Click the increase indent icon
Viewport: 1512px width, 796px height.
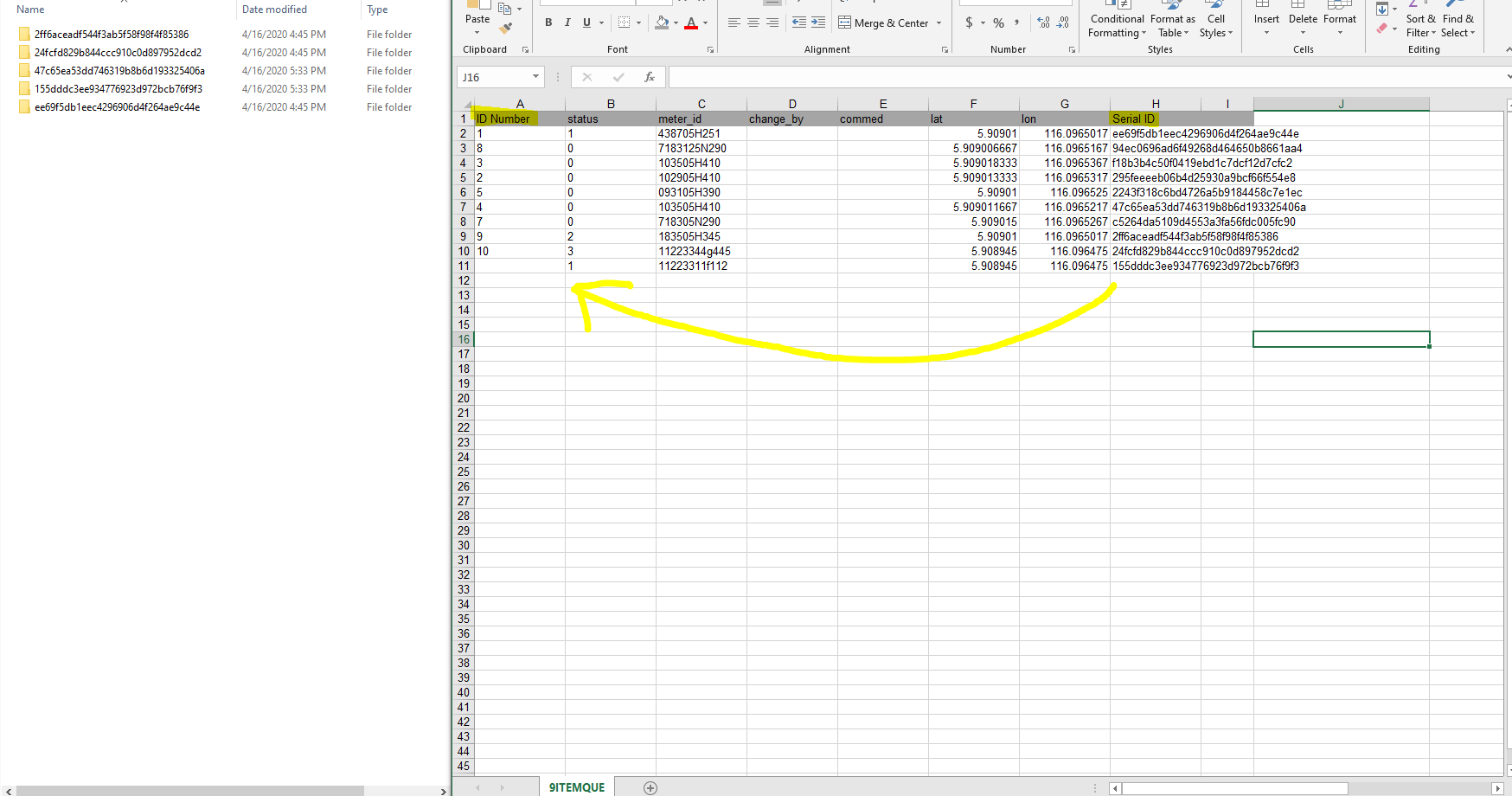(x=818, y=22)
